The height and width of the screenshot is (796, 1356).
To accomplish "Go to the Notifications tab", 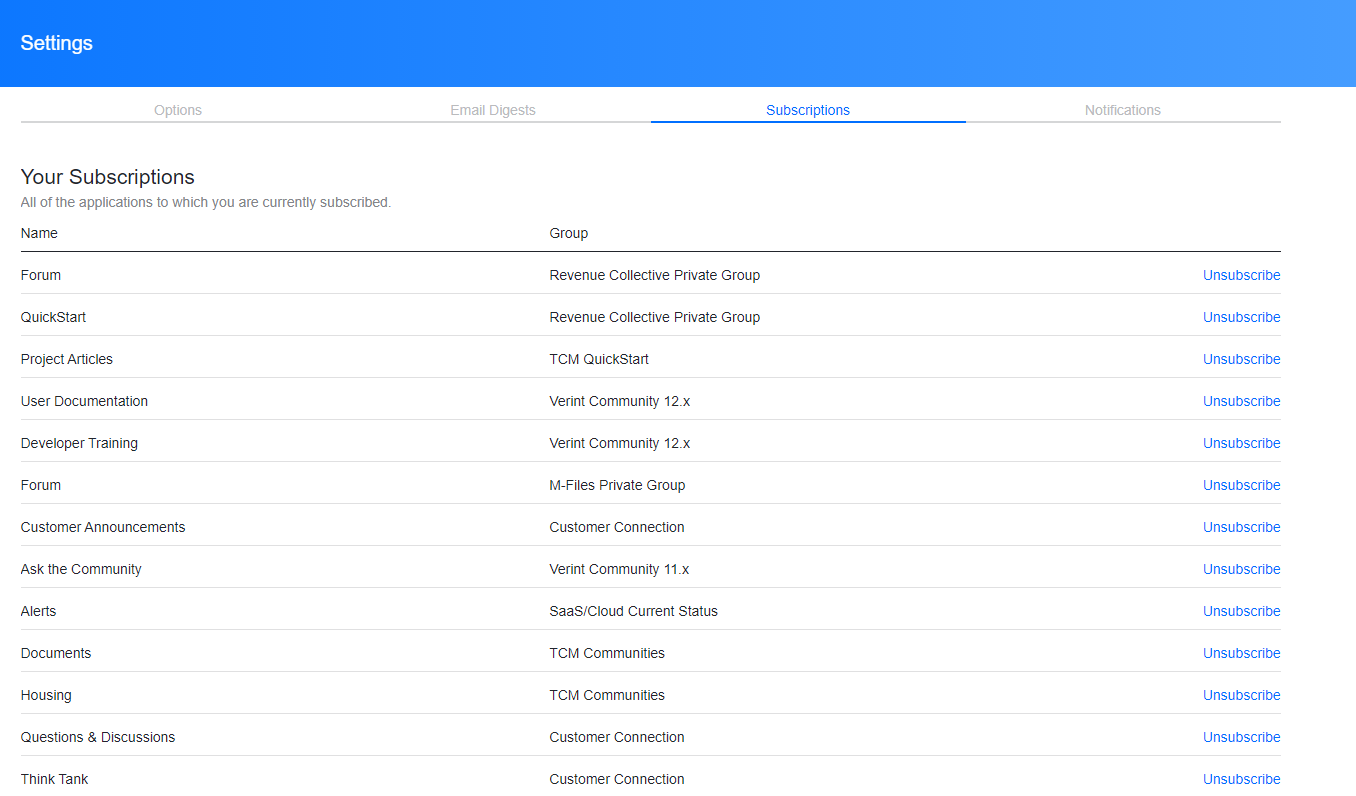I will (1123, 110).
